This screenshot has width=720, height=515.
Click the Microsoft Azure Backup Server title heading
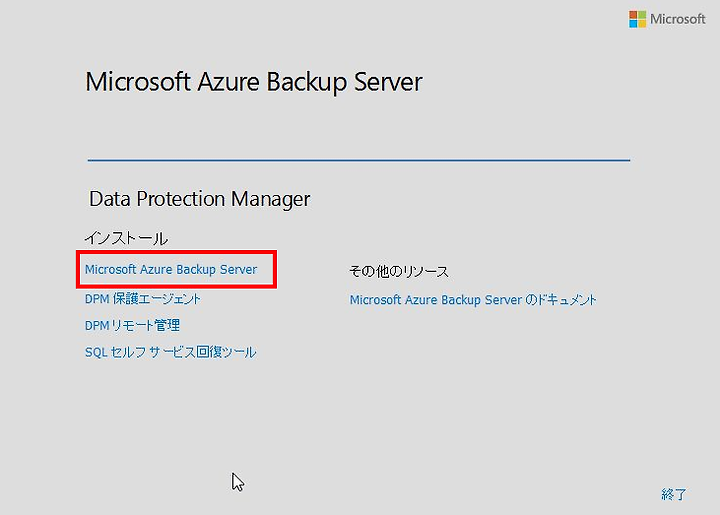click(x=254, y=82)
